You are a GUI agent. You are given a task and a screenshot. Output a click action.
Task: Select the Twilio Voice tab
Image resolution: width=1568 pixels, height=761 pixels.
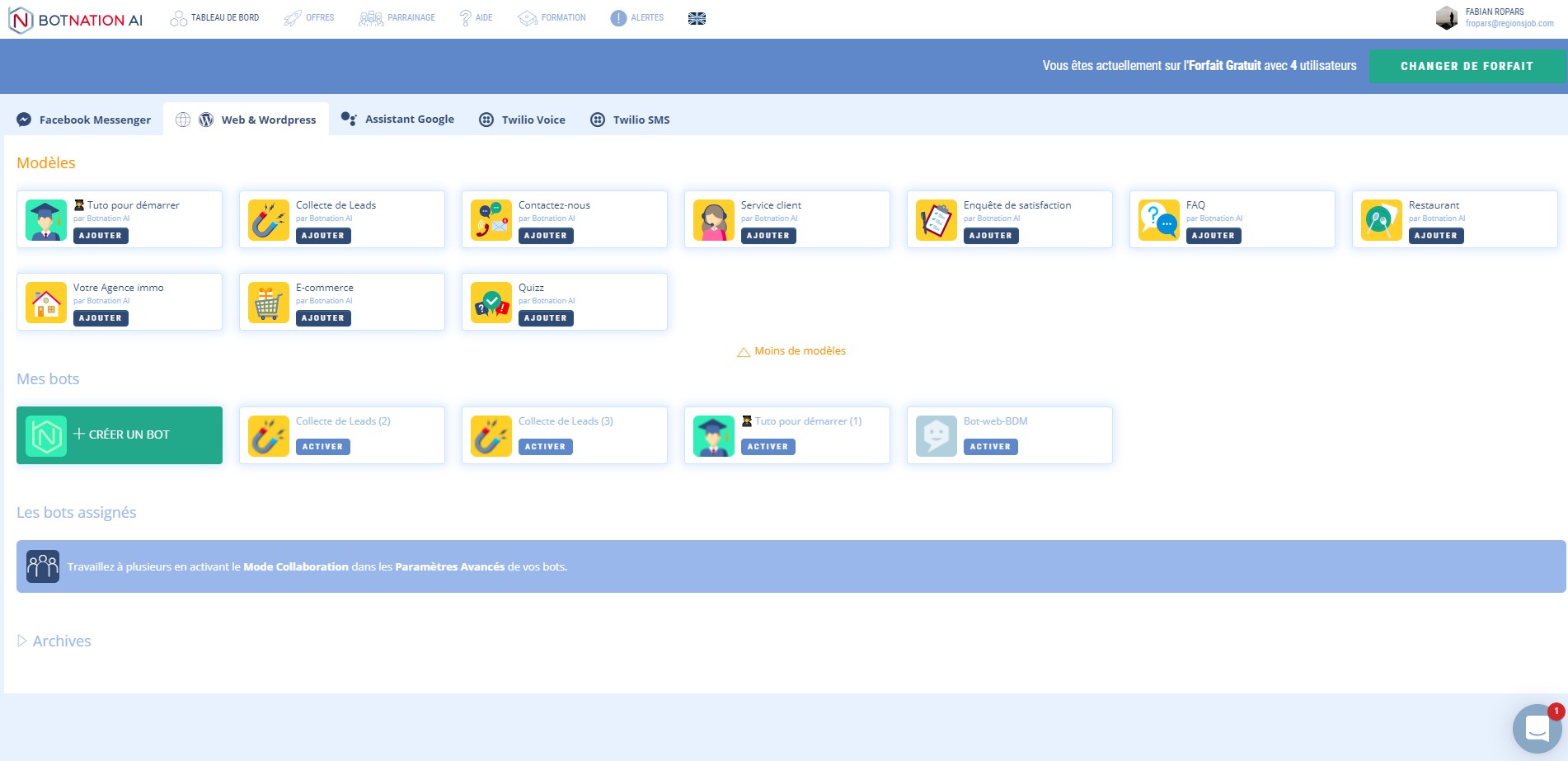[521, 120]
